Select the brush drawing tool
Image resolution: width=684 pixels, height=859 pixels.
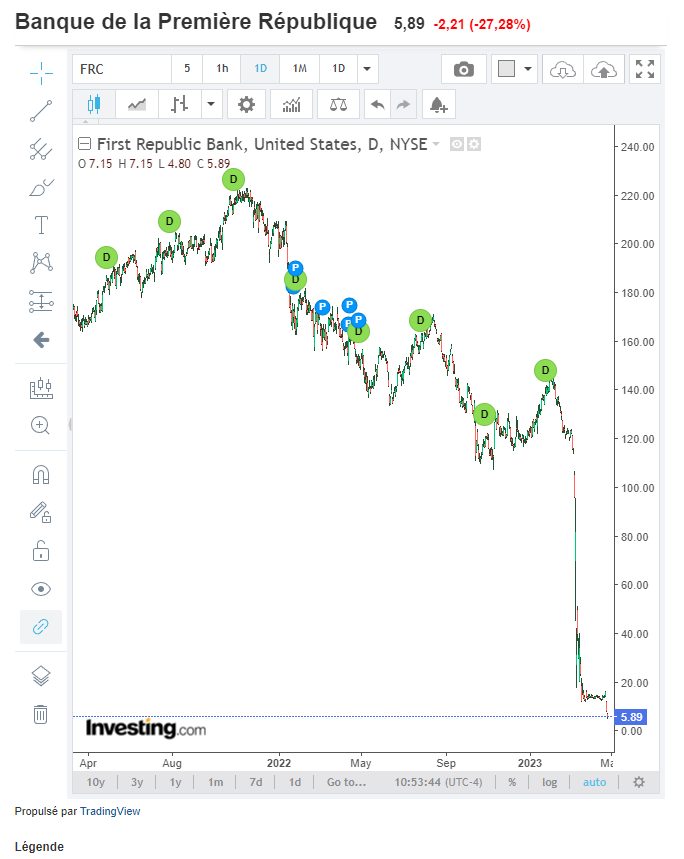[x=41, y=187]
